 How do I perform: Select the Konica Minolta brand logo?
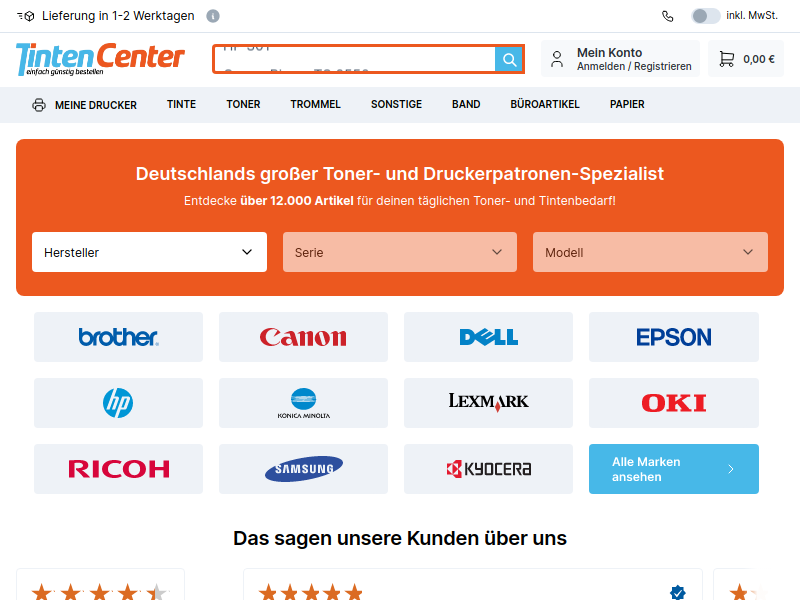coord(303,403)
